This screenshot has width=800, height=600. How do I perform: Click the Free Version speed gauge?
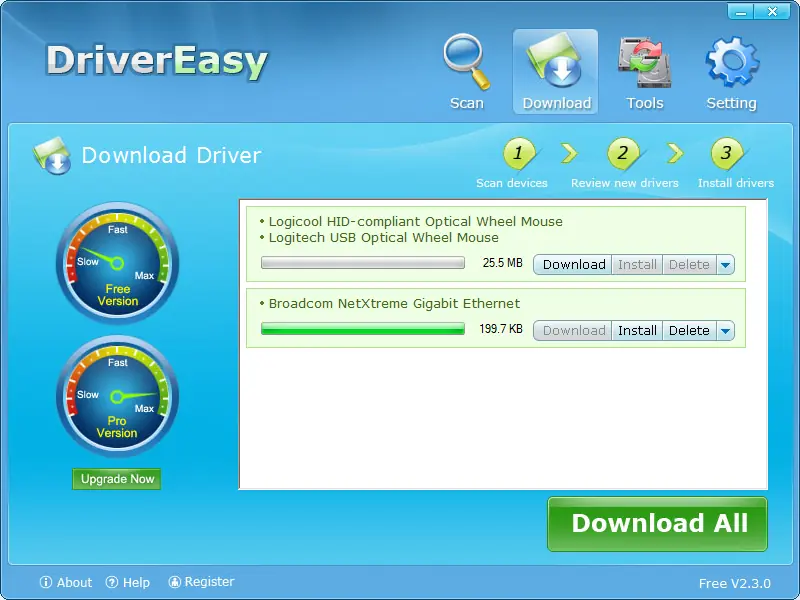pos(117,263)
